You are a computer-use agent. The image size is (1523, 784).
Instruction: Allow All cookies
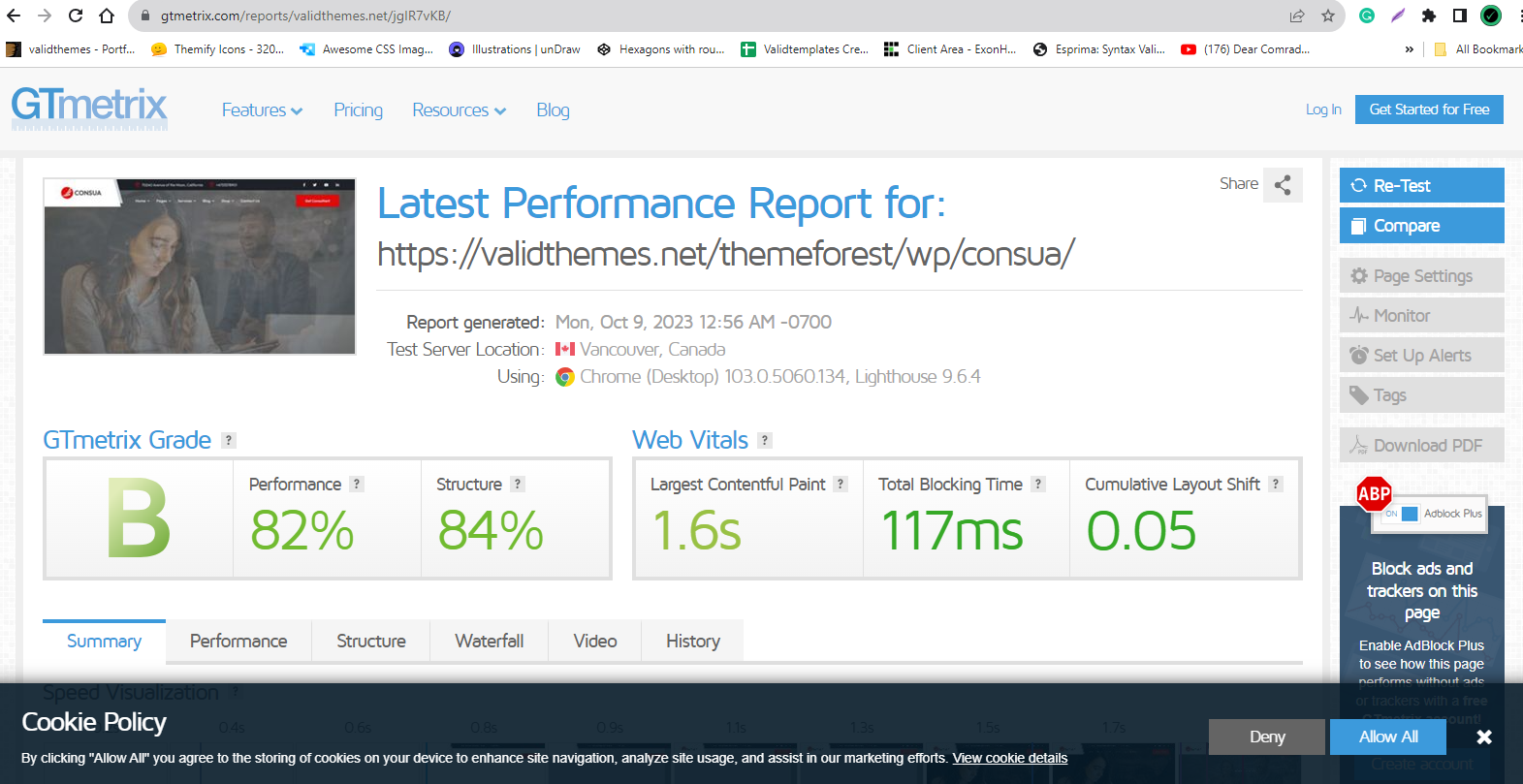(x=1388, y=737)
